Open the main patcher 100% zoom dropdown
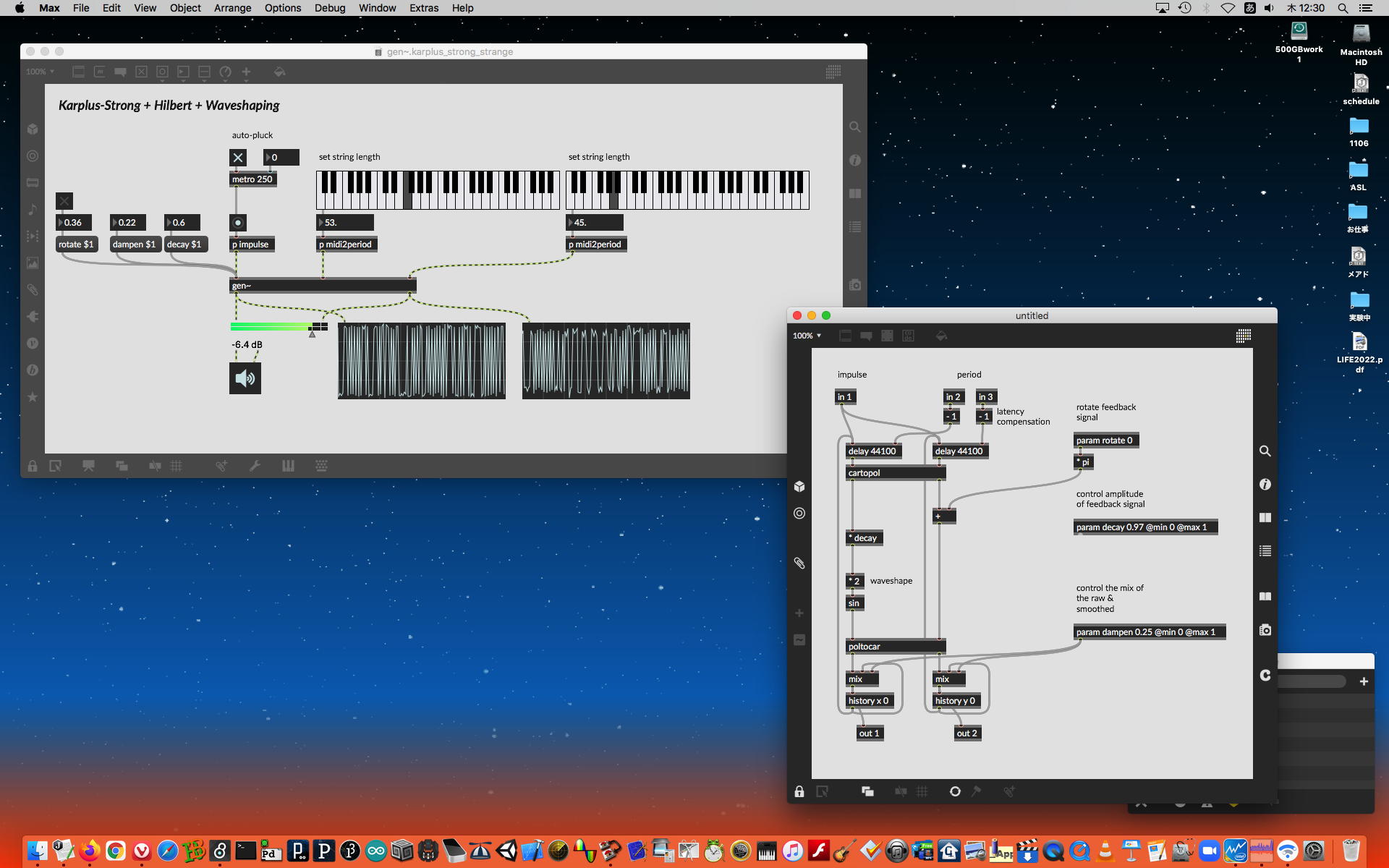Image resolution: width=1389 pixels, height=868 pixels. [x=40, y=72]
